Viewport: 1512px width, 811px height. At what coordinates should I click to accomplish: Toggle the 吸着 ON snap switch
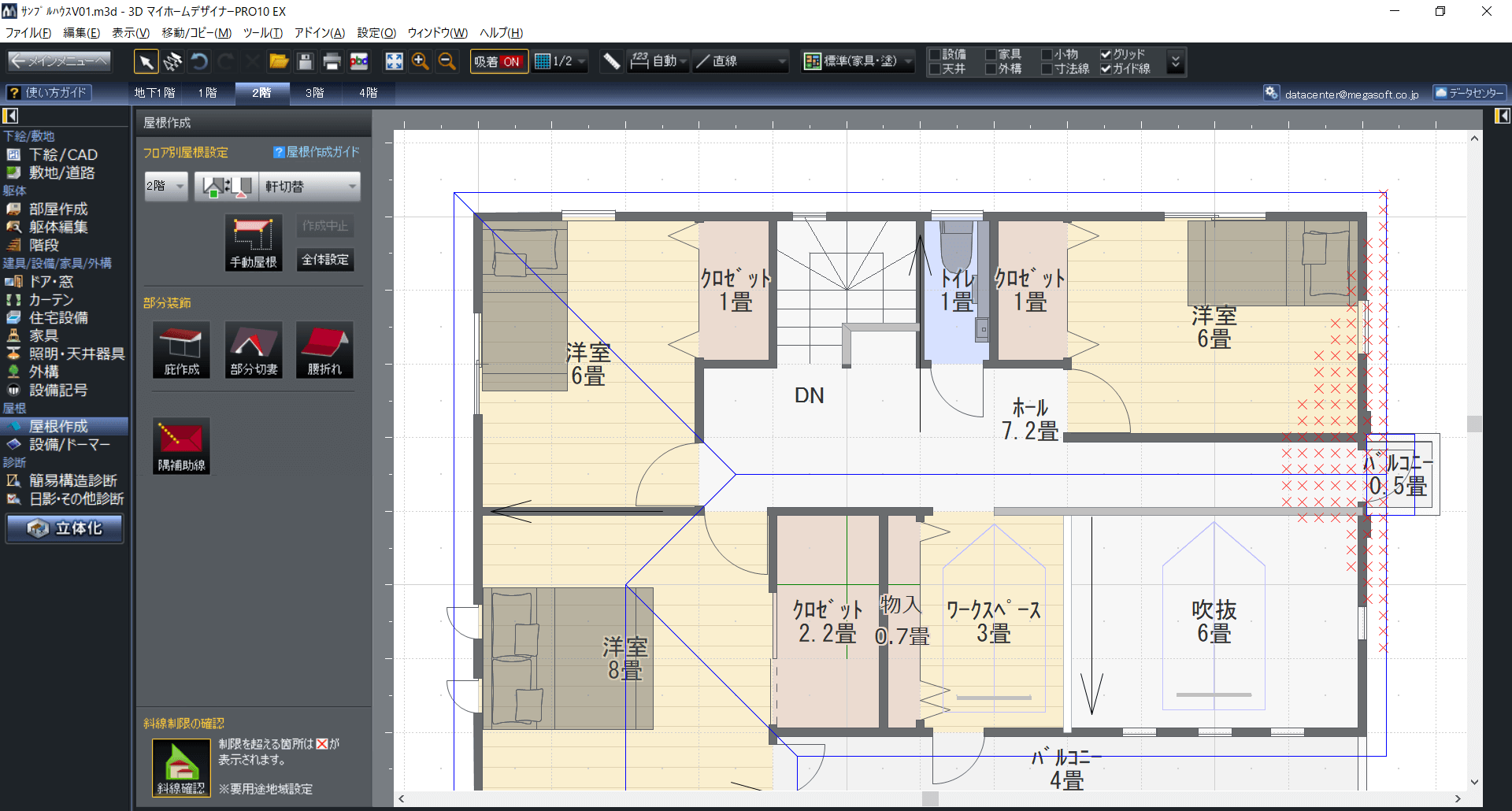[498, 61]
